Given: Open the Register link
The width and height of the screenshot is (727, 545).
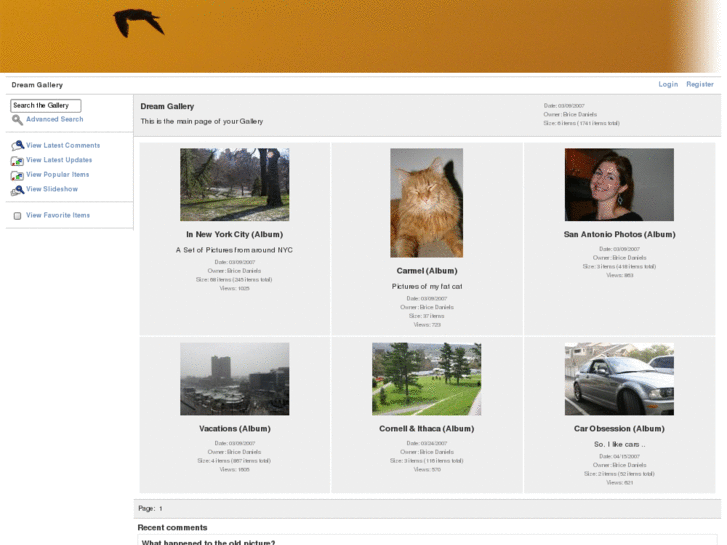Looking at the screenshot, I should (700, 85).
